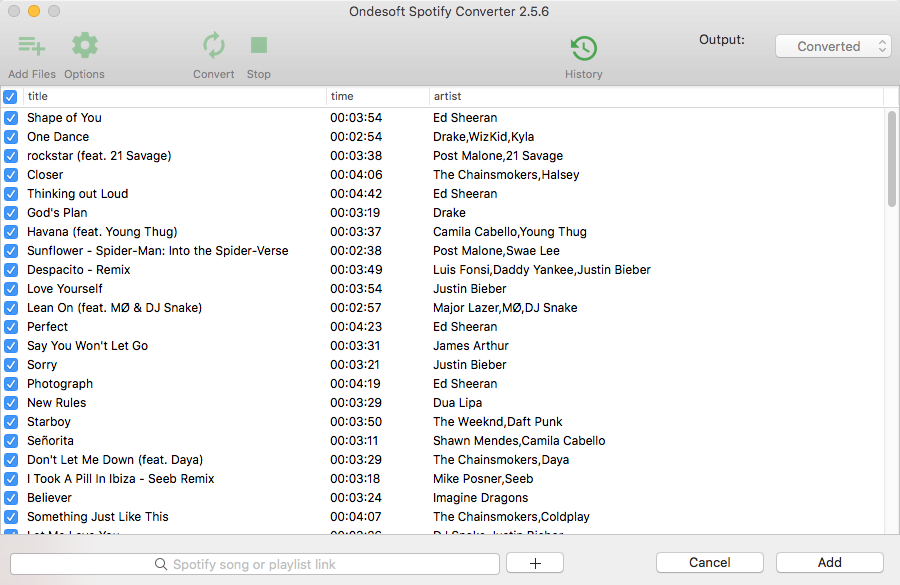This screenshot has height=585, width=900.
Task: Click the yellow minimize window button
Action: click(34, 11)
